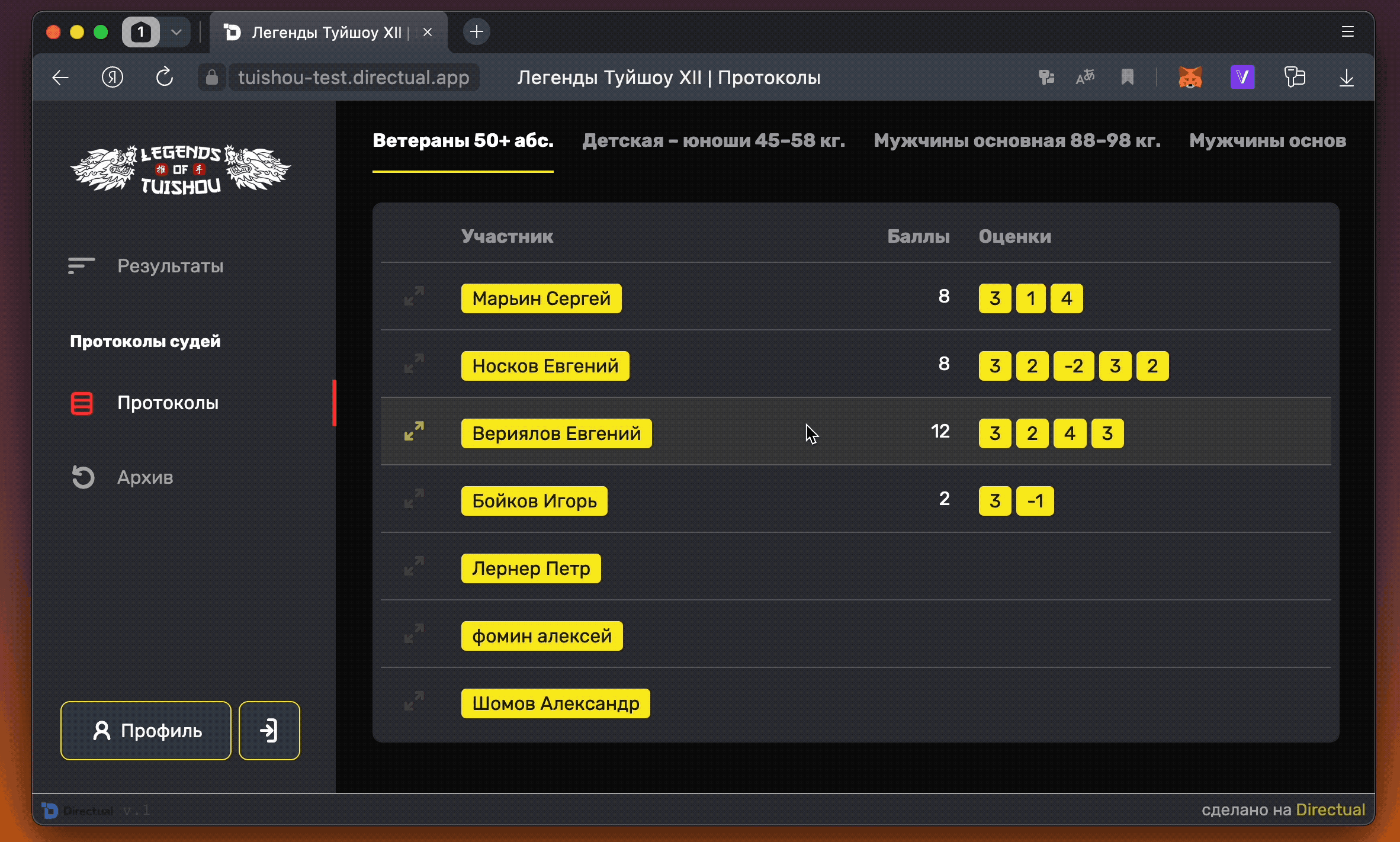Expand Носков Евгений row with arrows icon
Viewport: 1400px width, 842px height.
coord(414,364)
